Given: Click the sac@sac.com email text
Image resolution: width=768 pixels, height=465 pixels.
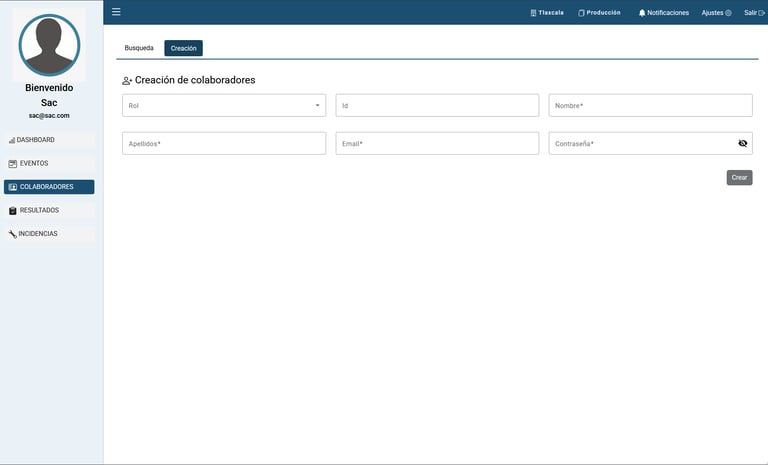Looking at the screenshot, I should (49, 116).
